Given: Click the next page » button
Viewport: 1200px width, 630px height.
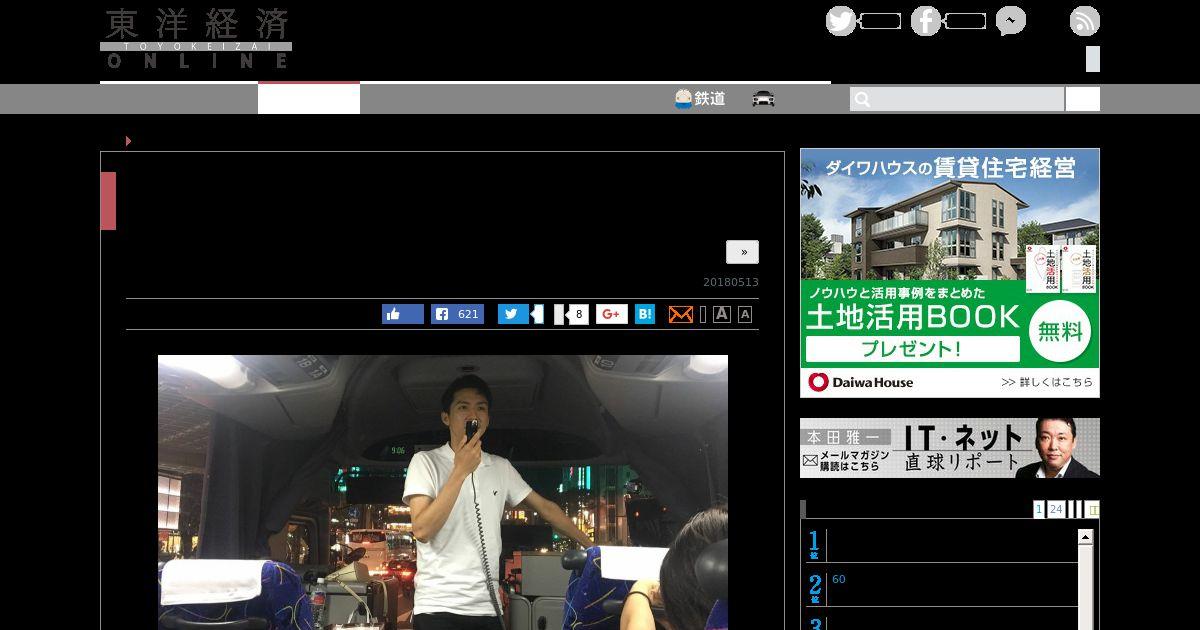Looking at the screenshot, I should [742, 252].
